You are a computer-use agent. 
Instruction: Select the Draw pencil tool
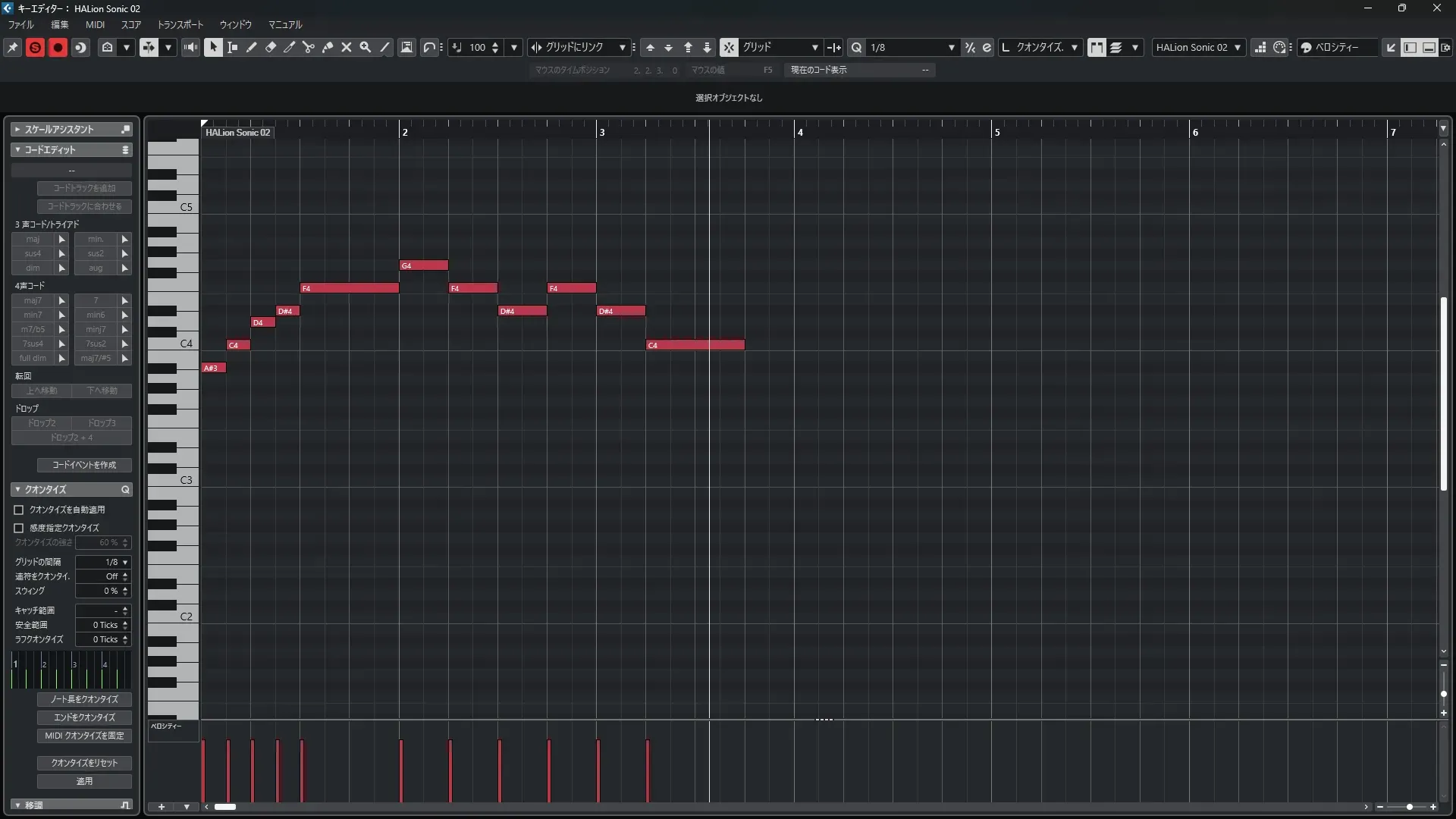252,47
